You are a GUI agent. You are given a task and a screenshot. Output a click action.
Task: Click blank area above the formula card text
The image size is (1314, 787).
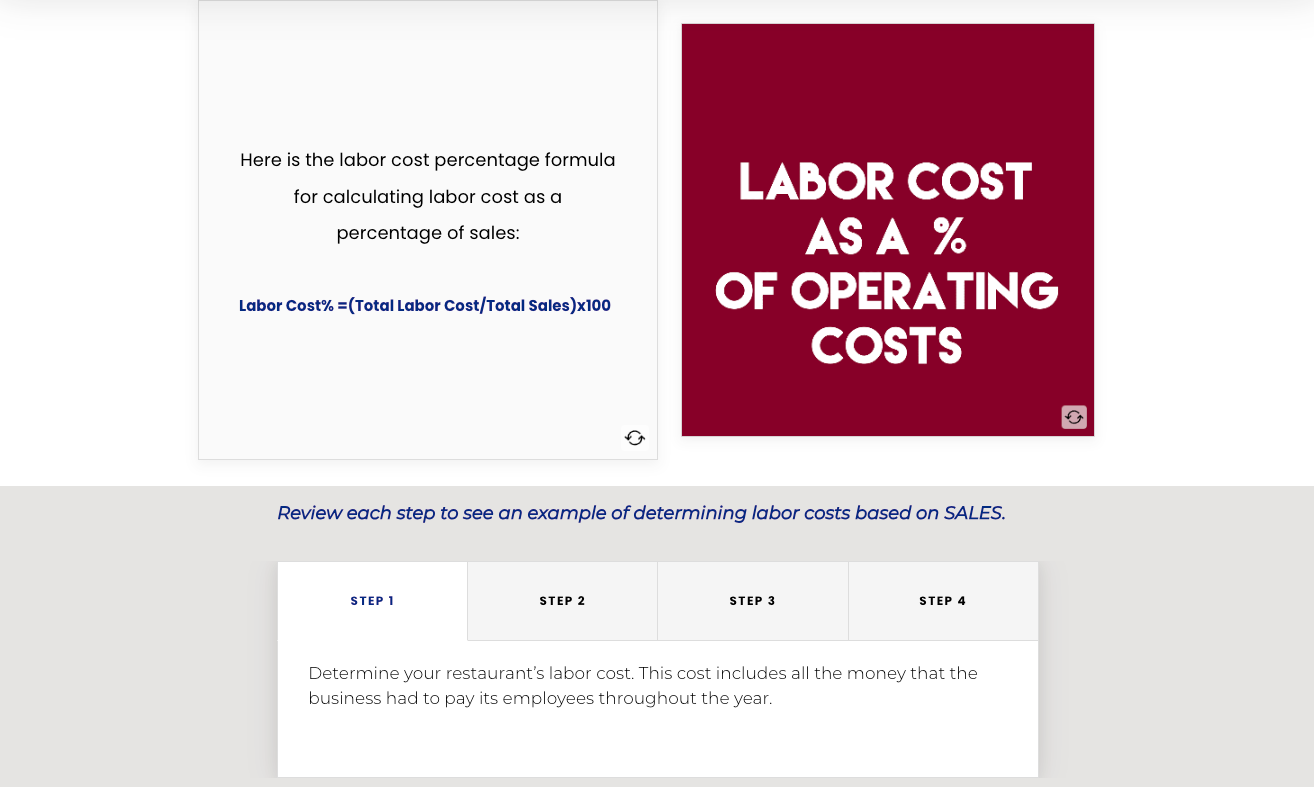click(x=428, y=70)
